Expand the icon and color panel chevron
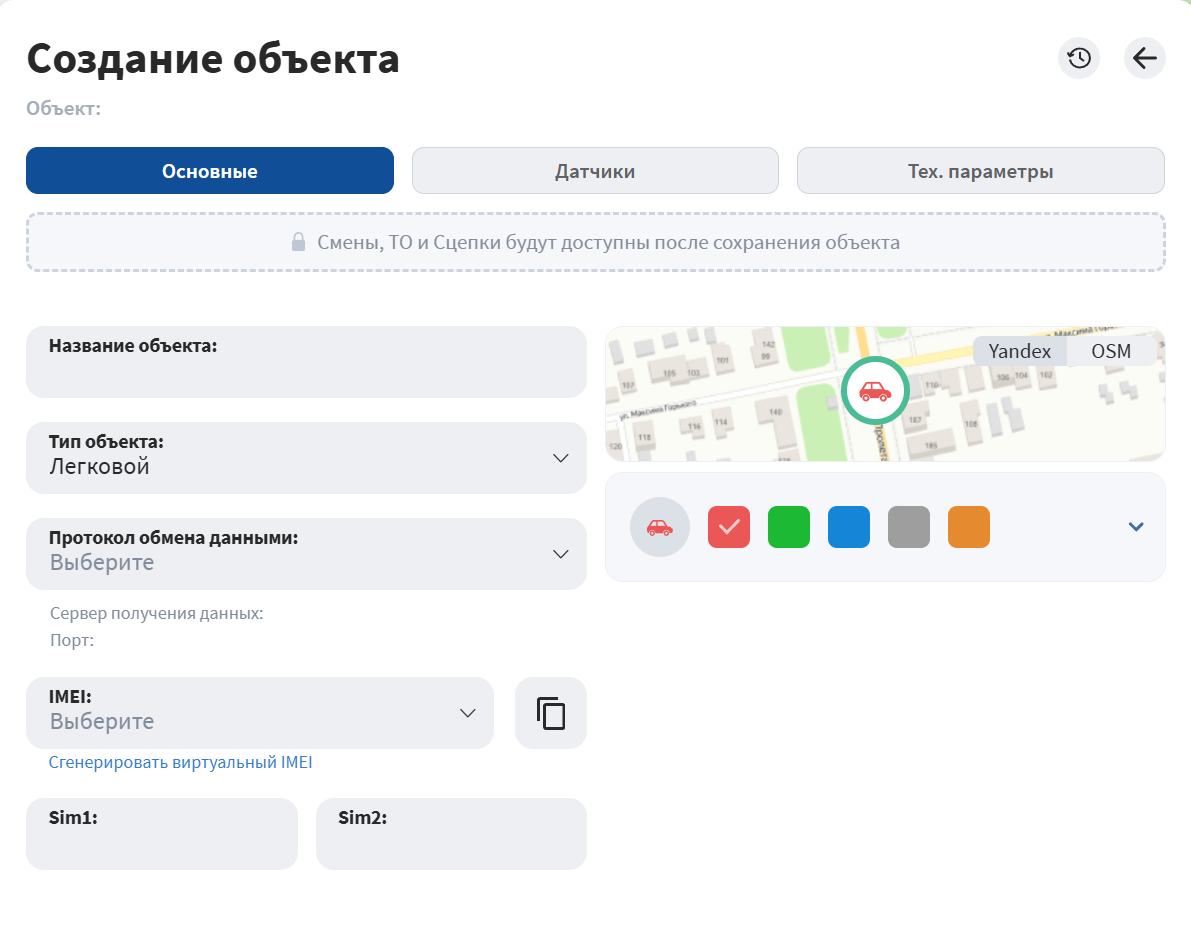The height and width of the screenshot is (932, 1191). click(x=1135, y=527)
